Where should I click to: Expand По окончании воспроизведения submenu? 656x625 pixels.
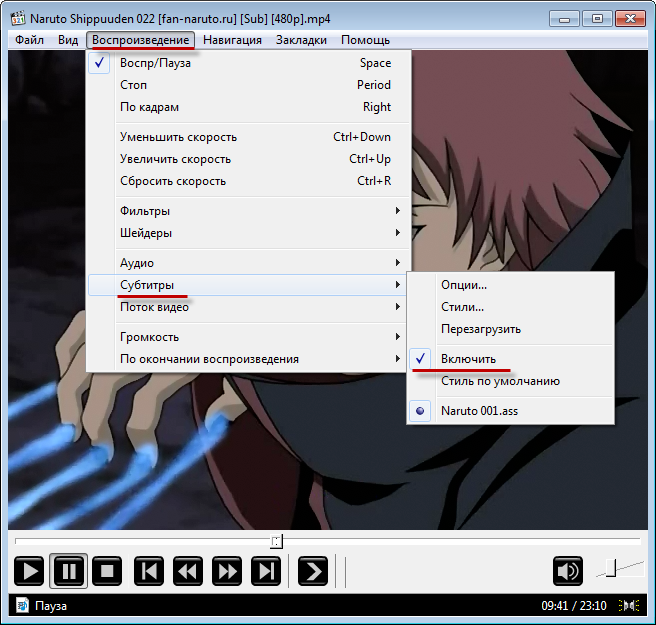[249, 359]
